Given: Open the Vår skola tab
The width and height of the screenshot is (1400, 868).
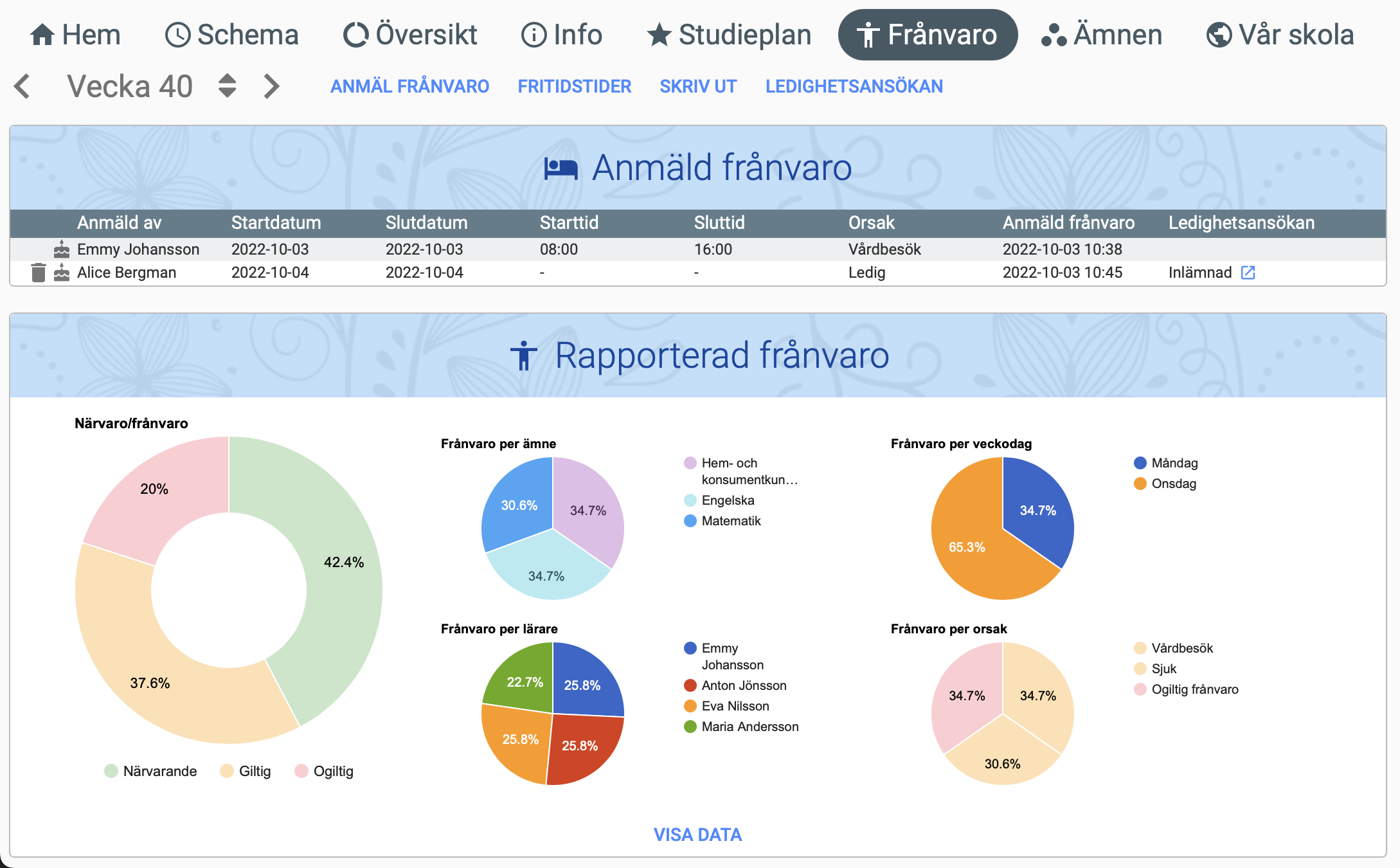Looking at the screenshot, I should tap(1280, 35).
